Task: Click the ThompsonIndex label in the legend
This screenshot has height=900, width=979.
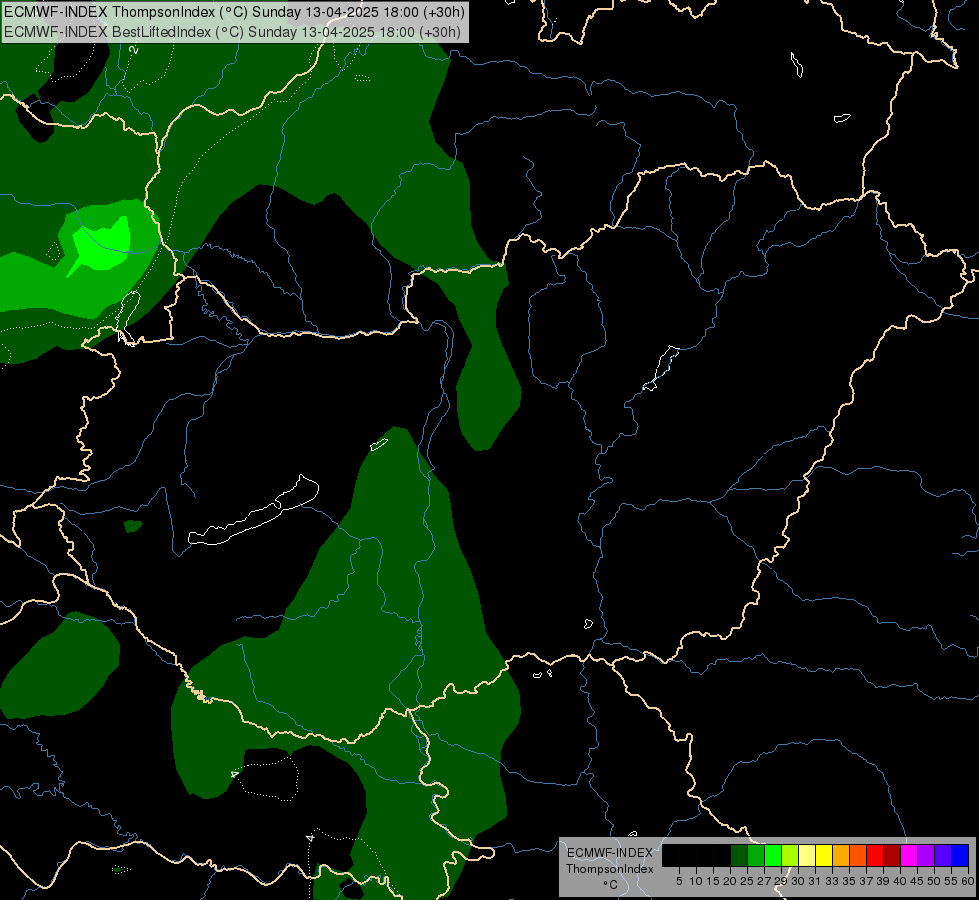Action: coord(609,869)
